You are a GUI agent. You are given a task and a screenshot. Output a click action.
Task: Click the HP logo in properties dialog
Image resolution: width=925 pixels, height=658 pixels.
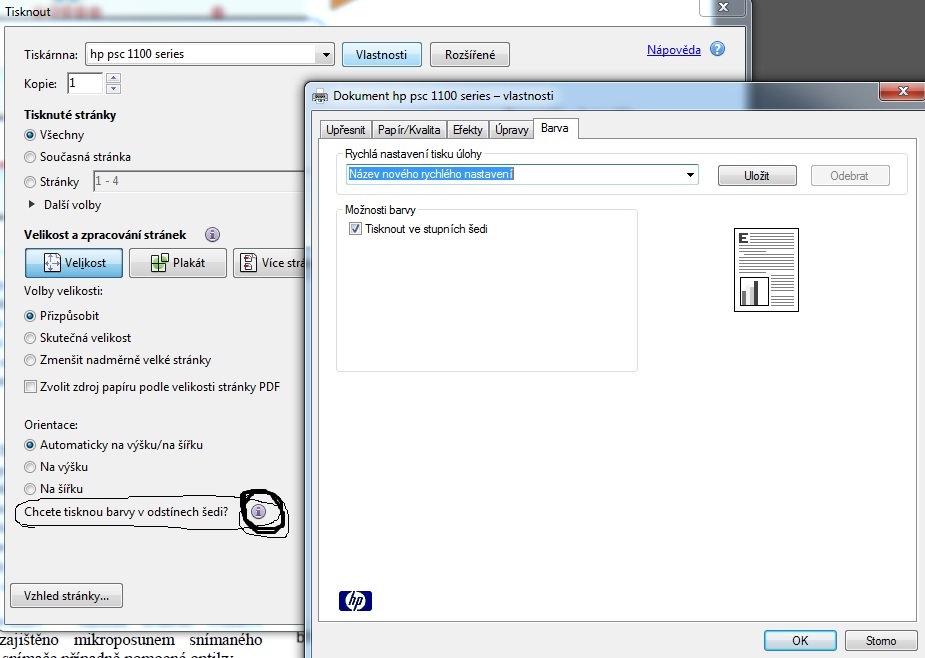click(355, 601)
